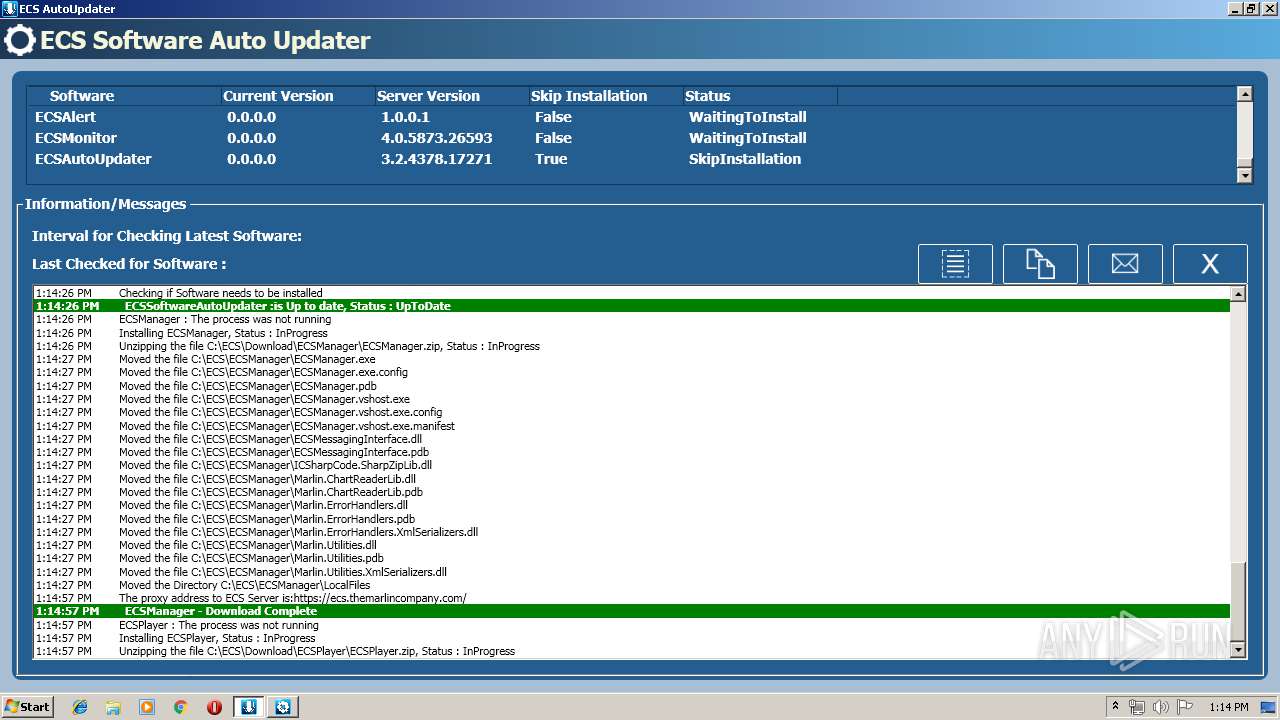Screen dimensions: 1280x720
Task: Click ECSAlert's WaitingToInstall status
Action: click(x=747, y=117)
